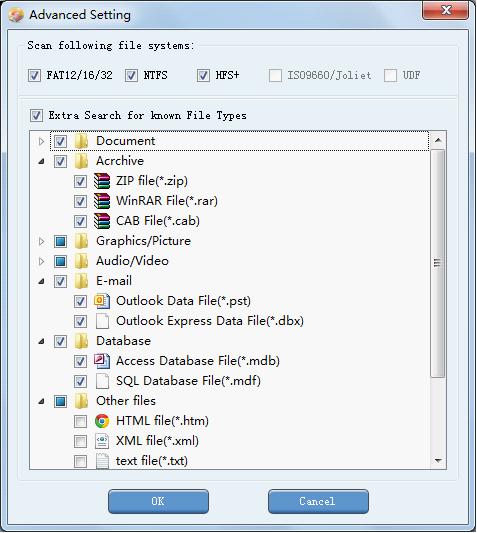The image size is (477, 533).
Task: Click the CAB File archive icon
Action: coord(102,221)
